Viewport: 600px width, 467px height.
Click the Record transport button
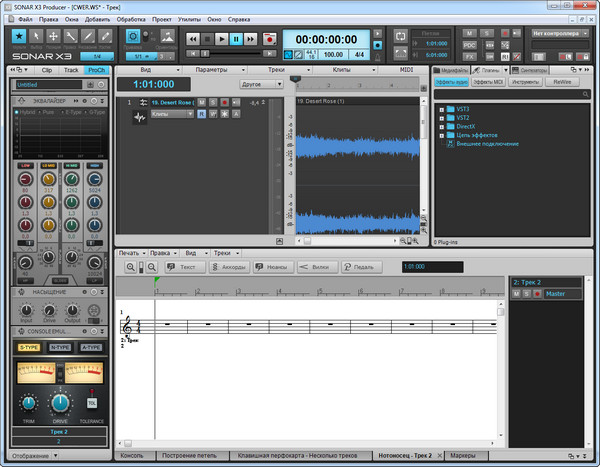(268, 39)
